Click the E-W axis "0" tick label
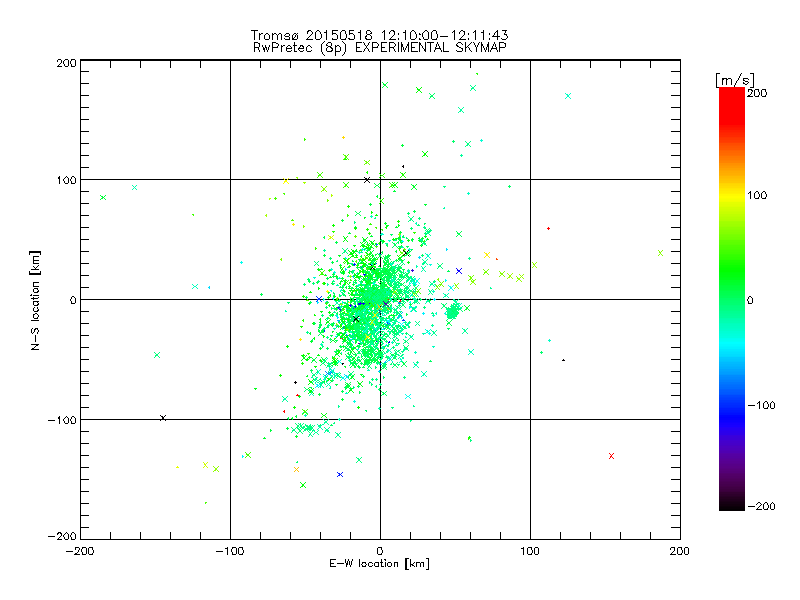Screen dimensions: 800x600 point(380,551)
